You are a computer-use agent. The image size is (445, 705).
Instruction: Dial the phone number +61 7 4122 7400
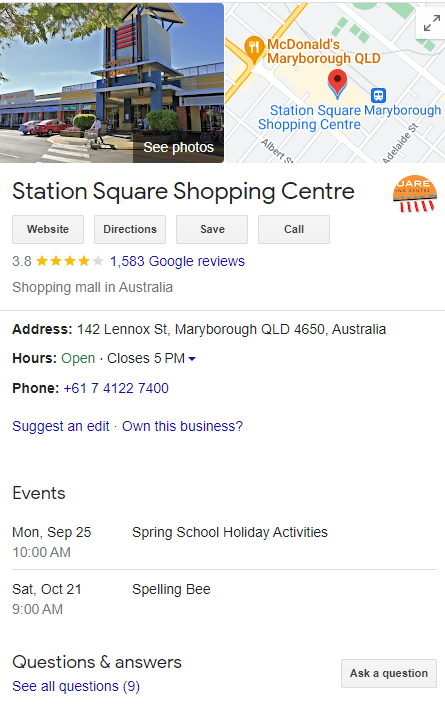coord(116,388)
